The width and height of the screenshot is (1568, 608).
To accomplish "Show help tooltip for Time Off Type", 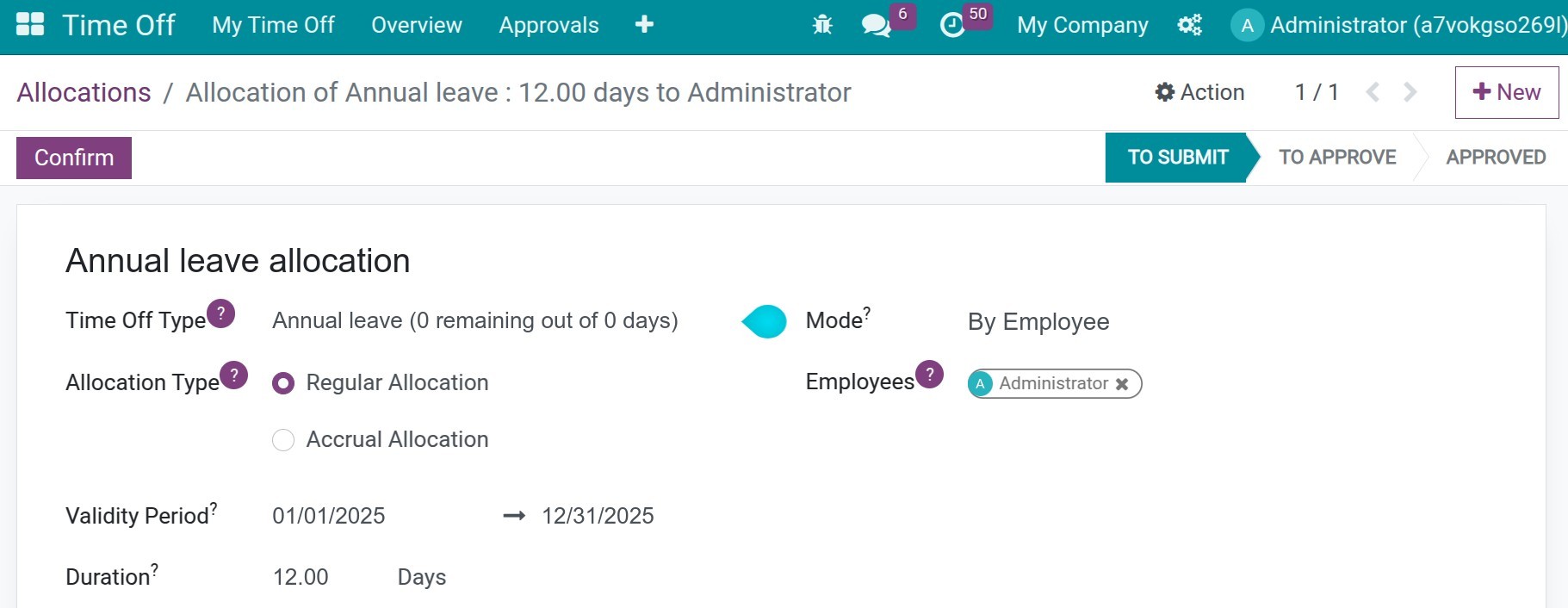I will (x=221, y=313).
